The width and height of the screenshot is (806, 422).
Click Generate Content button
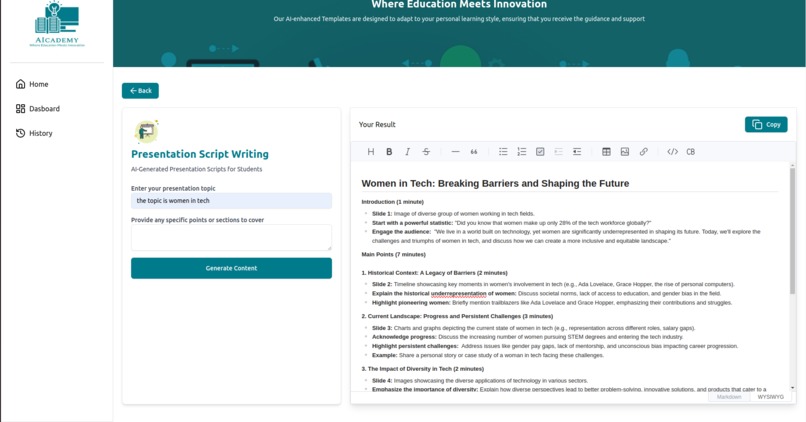click(231, 268)
